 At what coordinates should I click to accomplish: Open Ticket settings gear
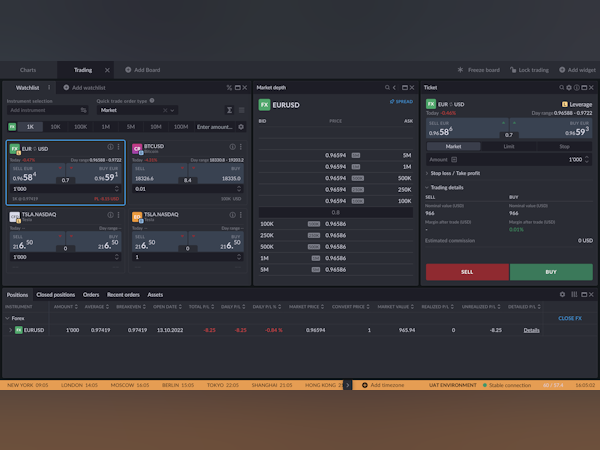pos(569,88)
